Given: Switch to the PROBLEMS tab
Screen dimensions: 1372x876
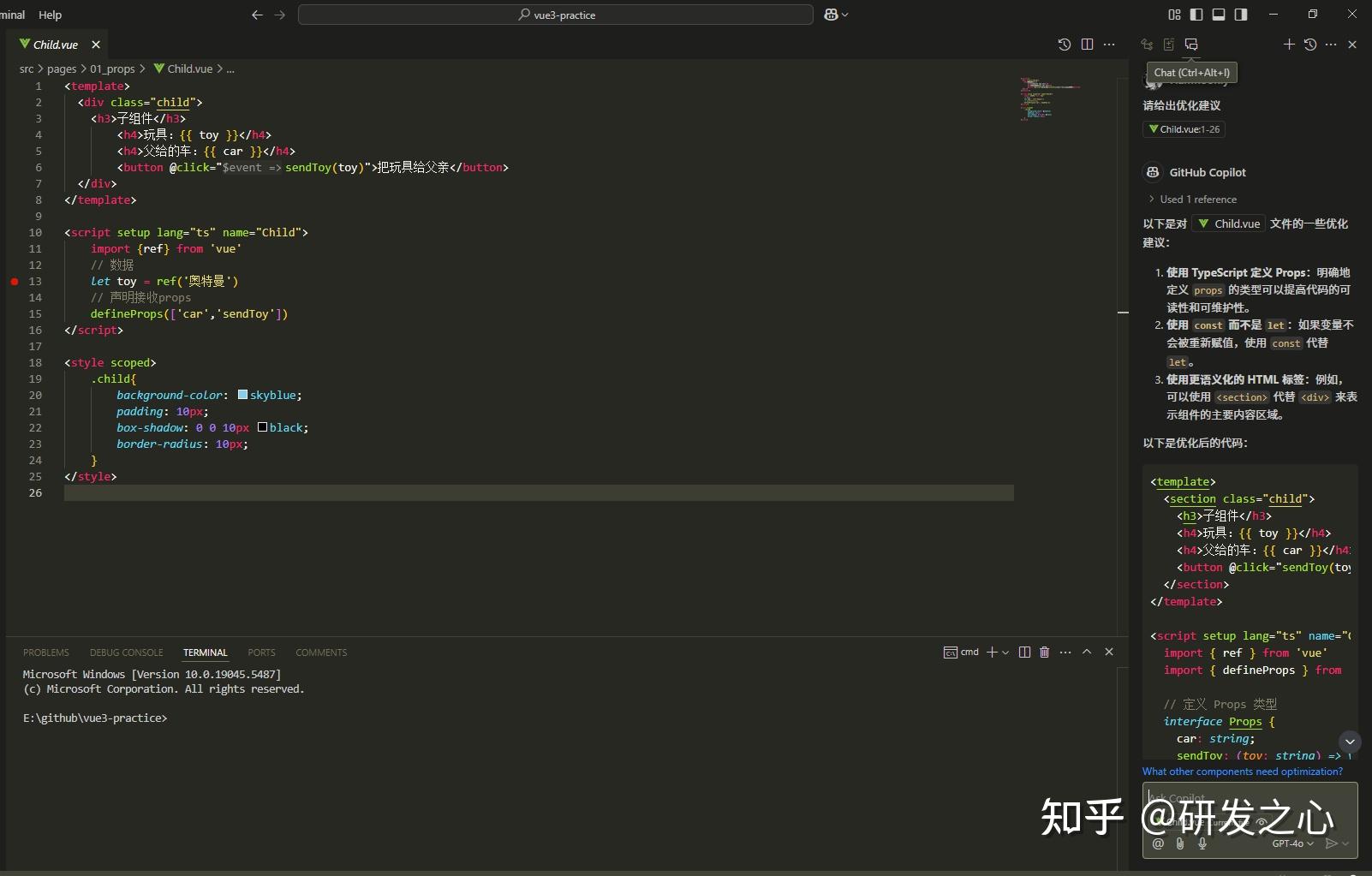Looking at the screenshot, I should pos(45,652).
